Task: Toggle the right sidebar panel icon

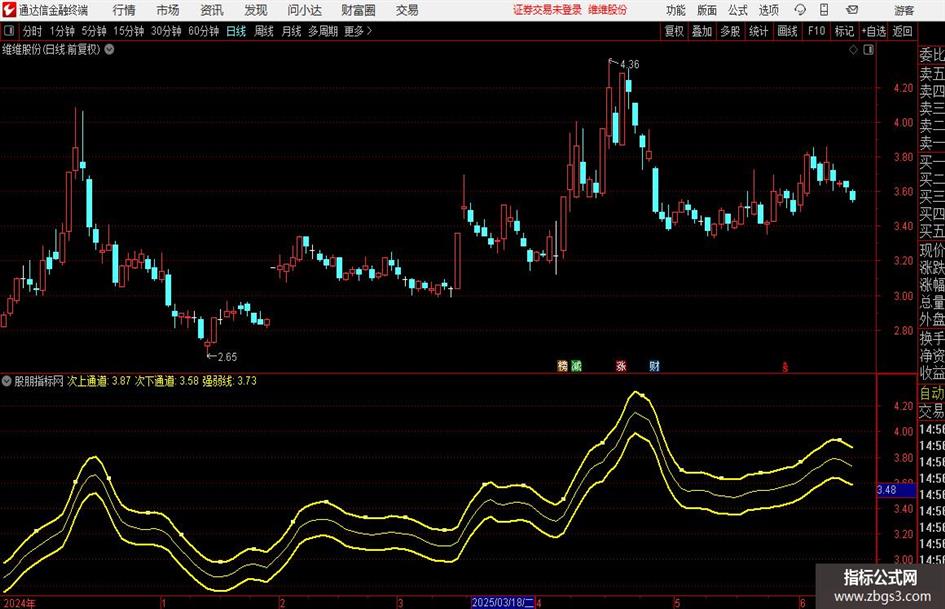Action: (x=868, y=50)
